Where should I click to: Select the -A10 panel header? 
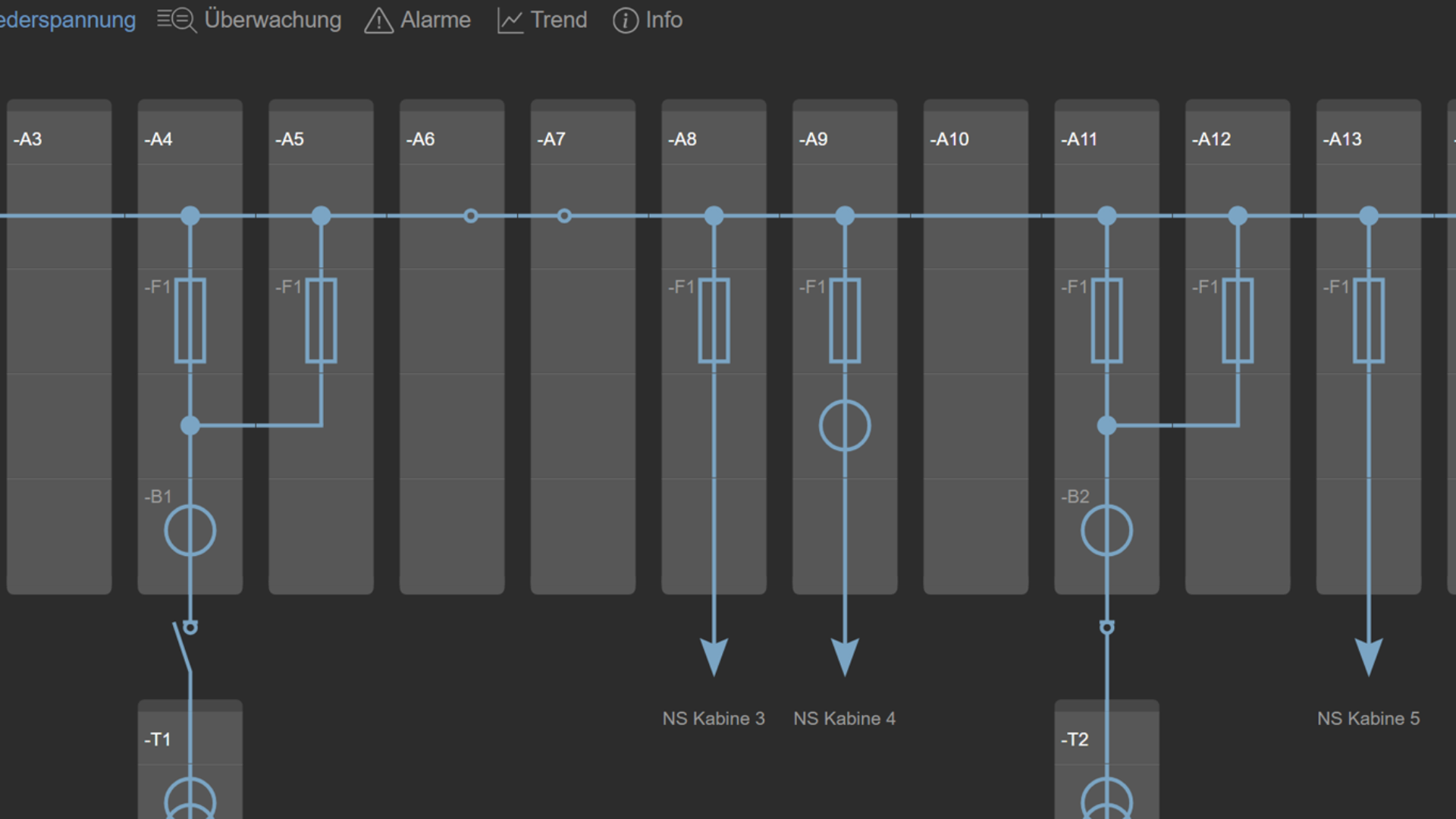pos(976,139)
